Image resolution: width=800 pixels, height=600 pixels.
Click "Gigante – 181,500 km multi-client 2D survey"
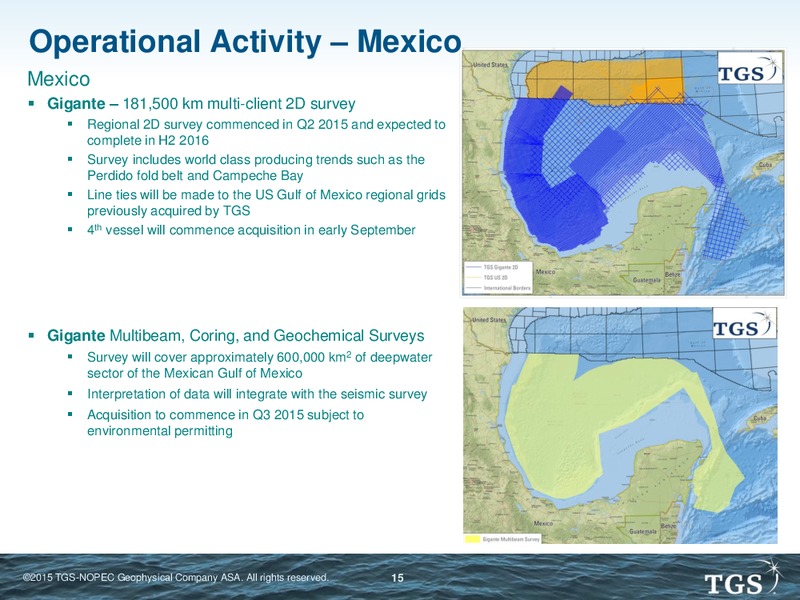coord(201,104)
